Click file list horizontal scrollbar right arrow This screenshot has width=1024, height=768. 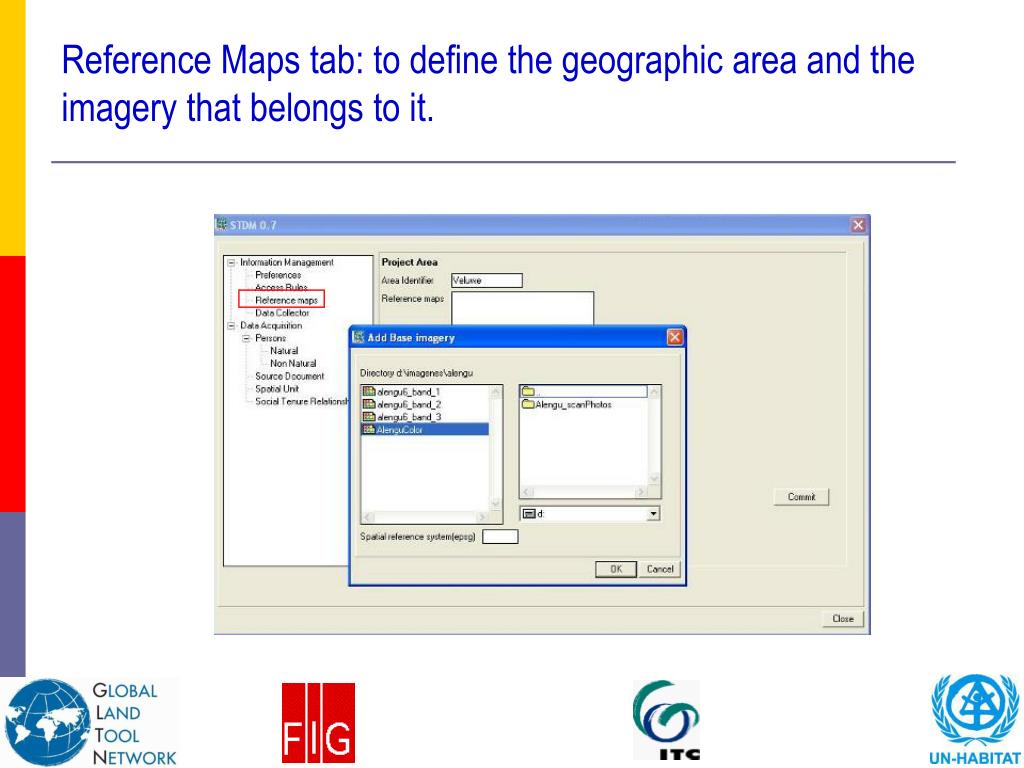(x=483, y=517)
